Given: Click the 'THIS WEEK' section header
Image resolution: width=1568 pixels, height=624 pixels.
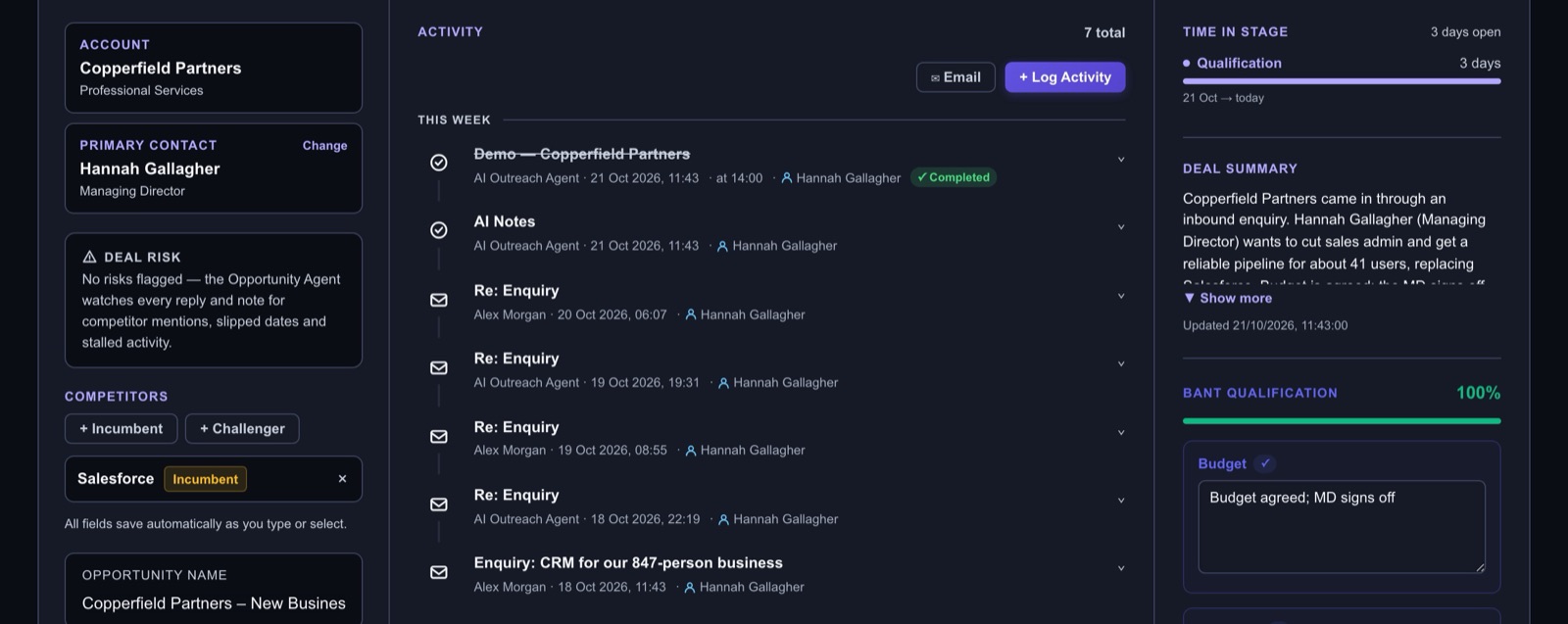Looking at the screenshot, I should (x=454, y=120).
